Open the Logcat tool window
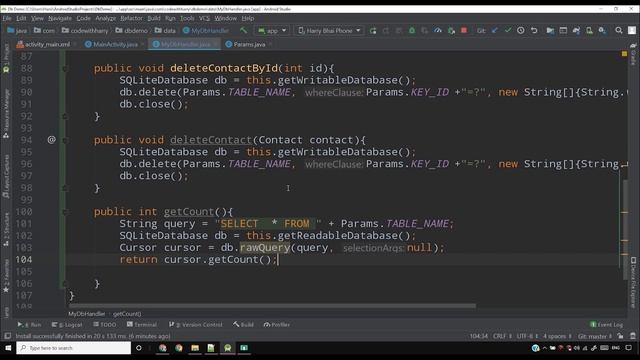 click(67, 324)
